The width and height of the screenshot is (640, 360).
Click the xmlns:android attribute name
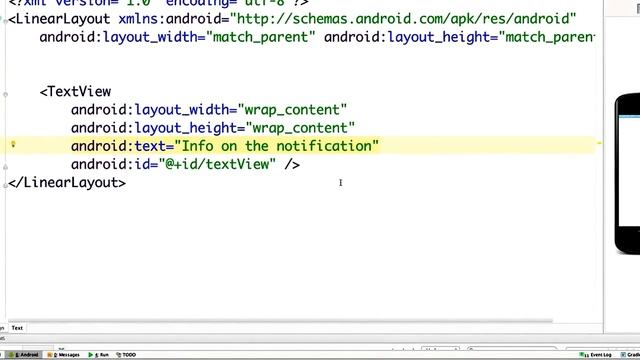click(x=170, y=19)
